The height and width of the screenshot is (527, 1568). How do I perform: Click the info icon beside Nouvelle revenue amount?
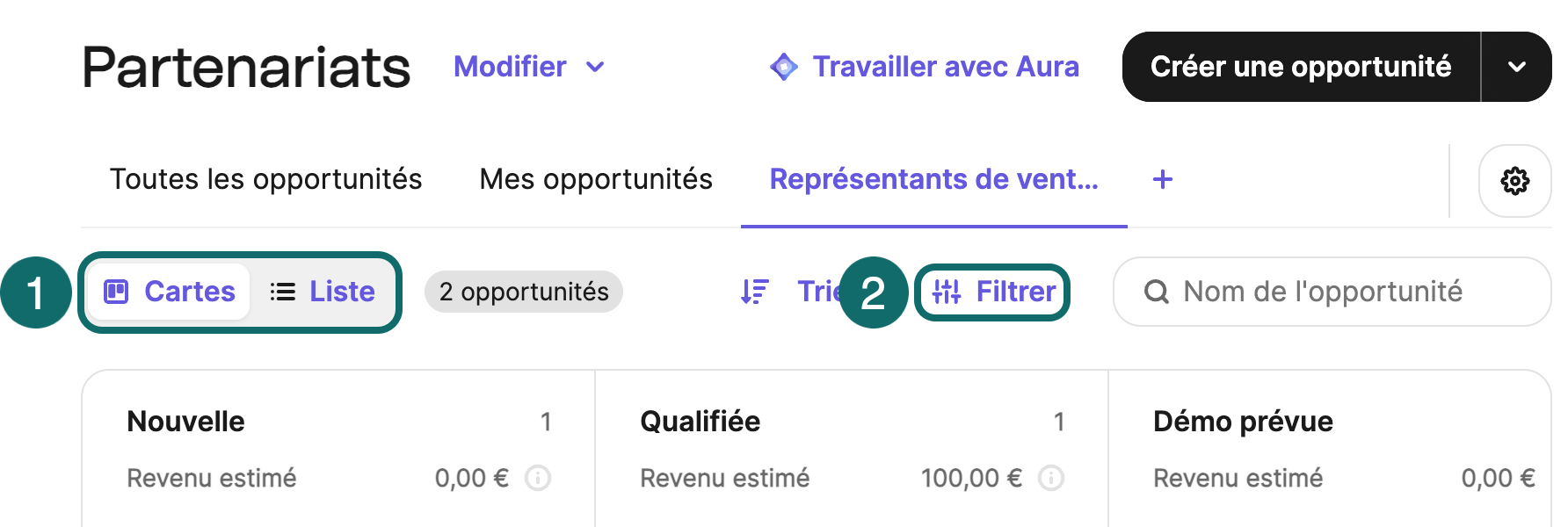coord(538,479)
